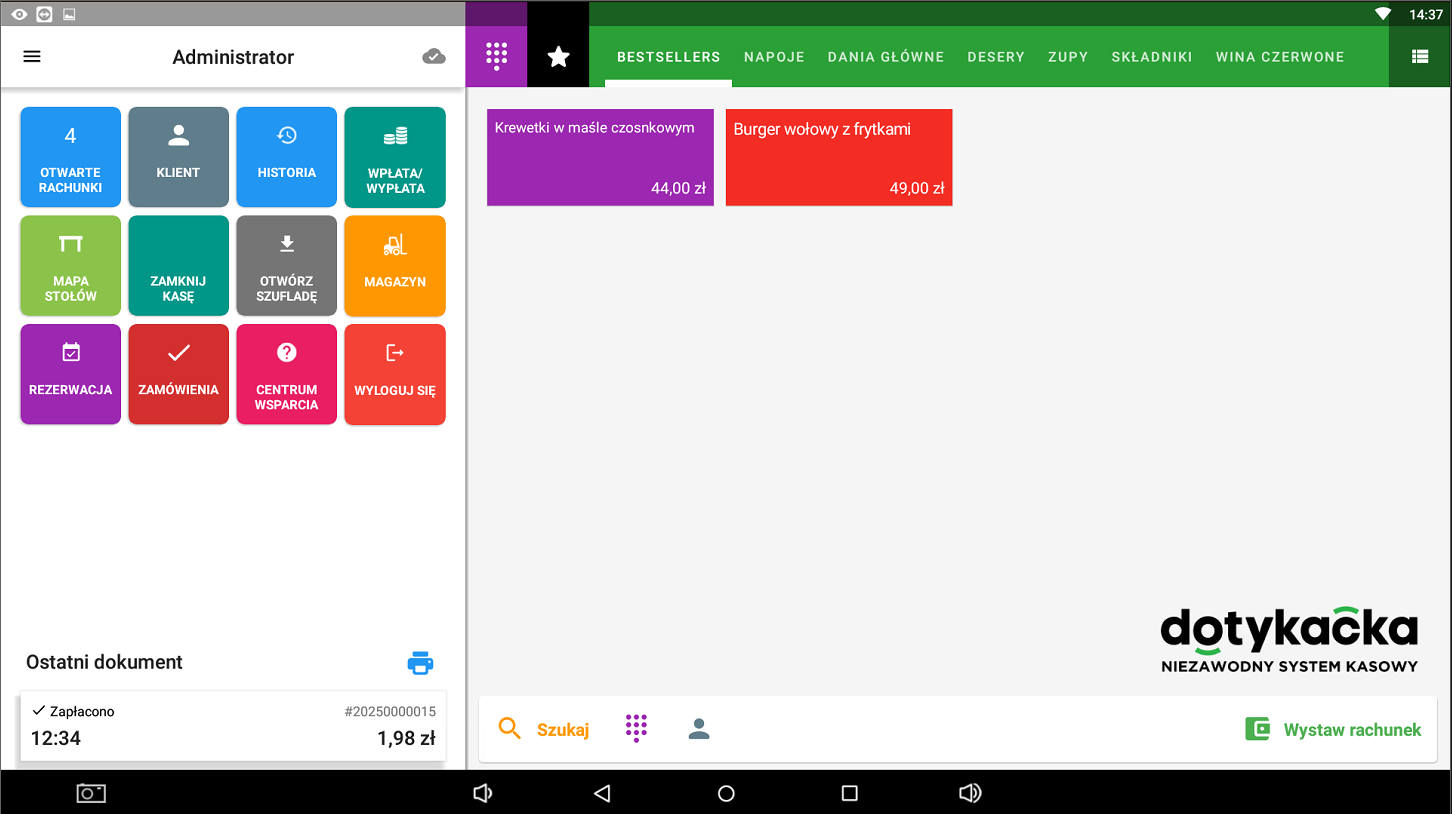The image size is (1452, 814).
Task: Open the hamburger menu next to Administrator
Action: [x=32, y=57]
